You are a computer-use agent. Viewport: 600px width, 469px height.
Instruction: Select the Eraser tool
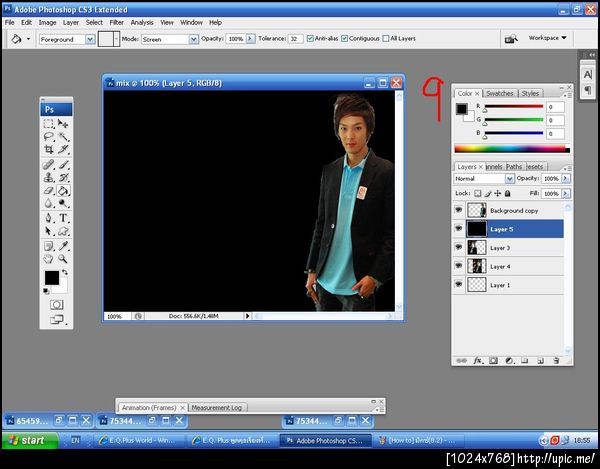pos(49,190)
